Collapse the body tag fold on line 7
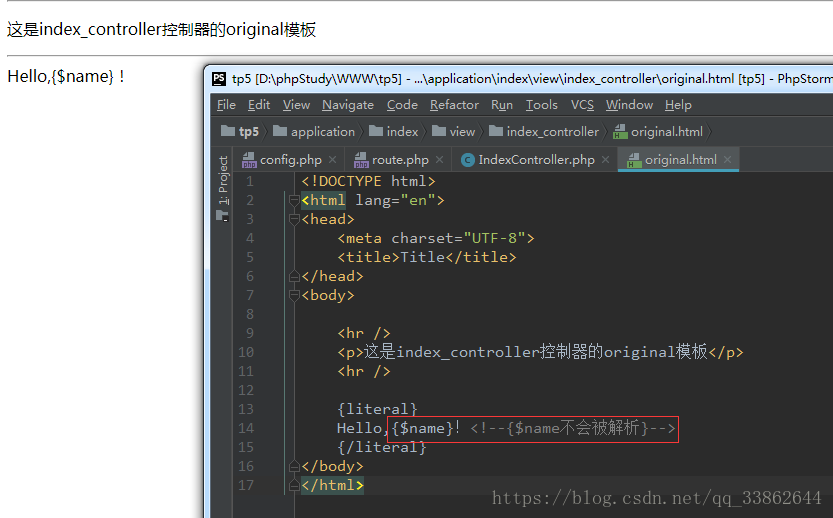The image size is (833, 518). [294, 295]
